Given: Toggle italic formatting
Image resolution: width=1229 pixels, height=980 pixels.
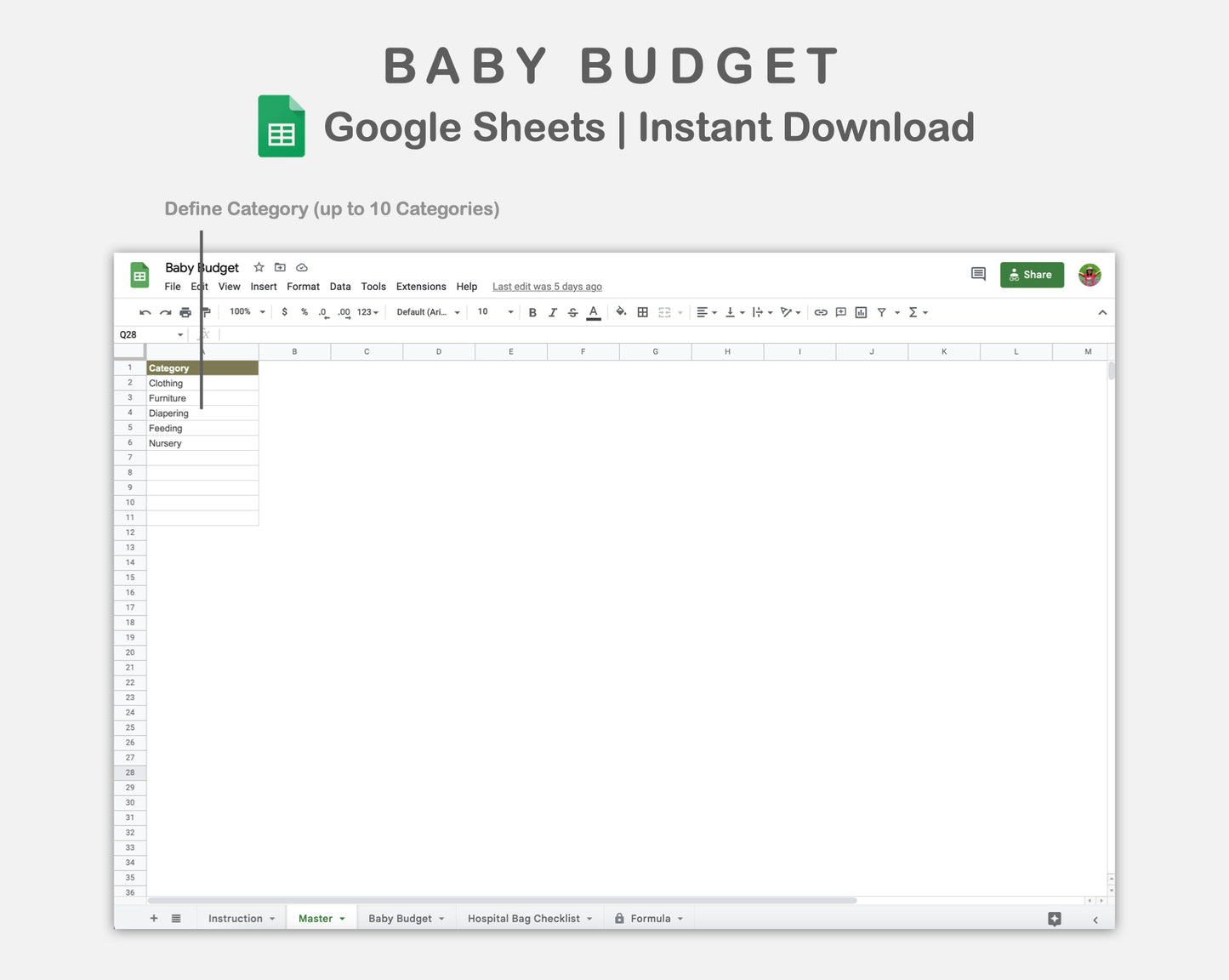Looking at the screenshot, I should 552,311.
